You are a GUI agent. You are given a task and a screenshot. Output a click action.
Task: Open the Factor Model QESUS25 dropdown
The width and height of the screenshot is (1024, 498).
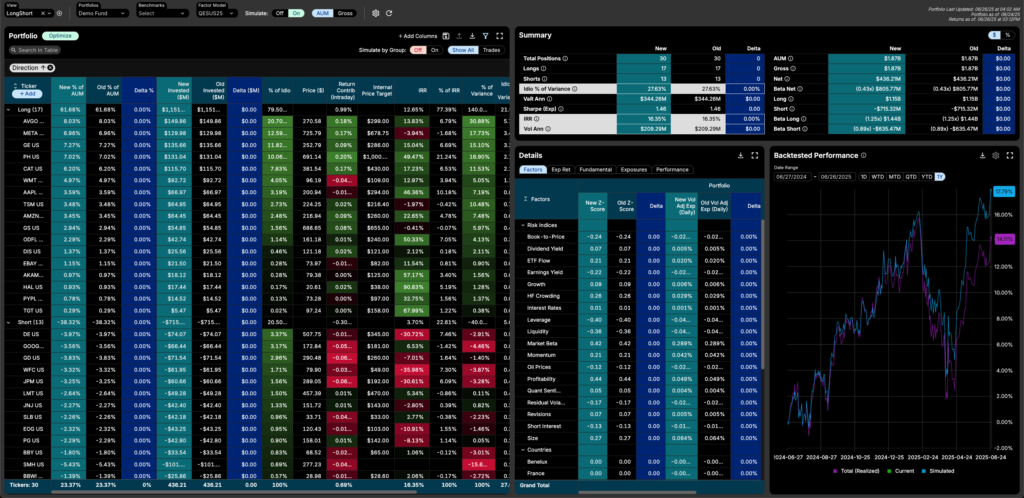[x=216, y=13]
